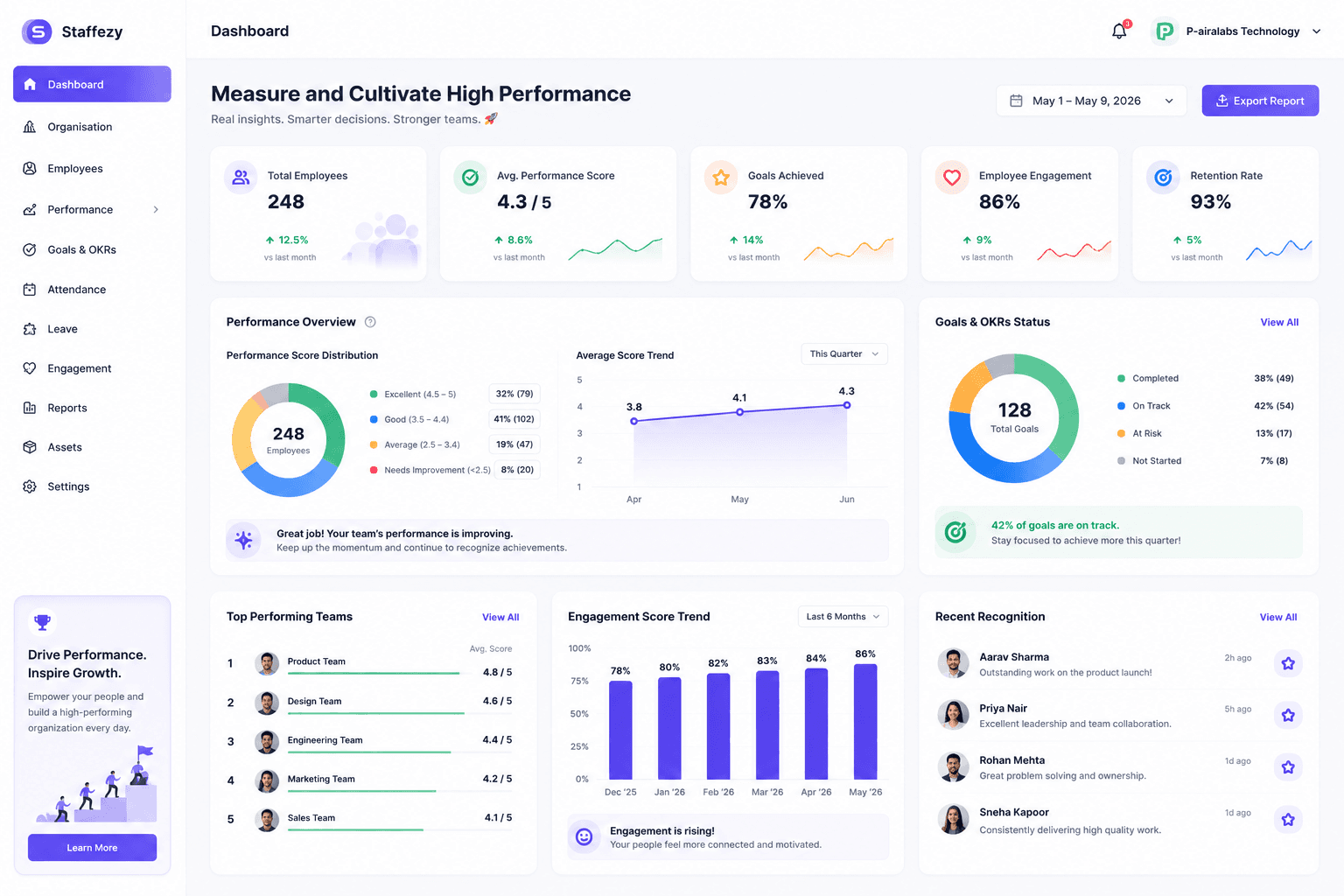Click the Jun 4.3 data point on trend chart
The width and height of the screenshot is (1344, 896).
pyautogui.click(x=847, y=405)
